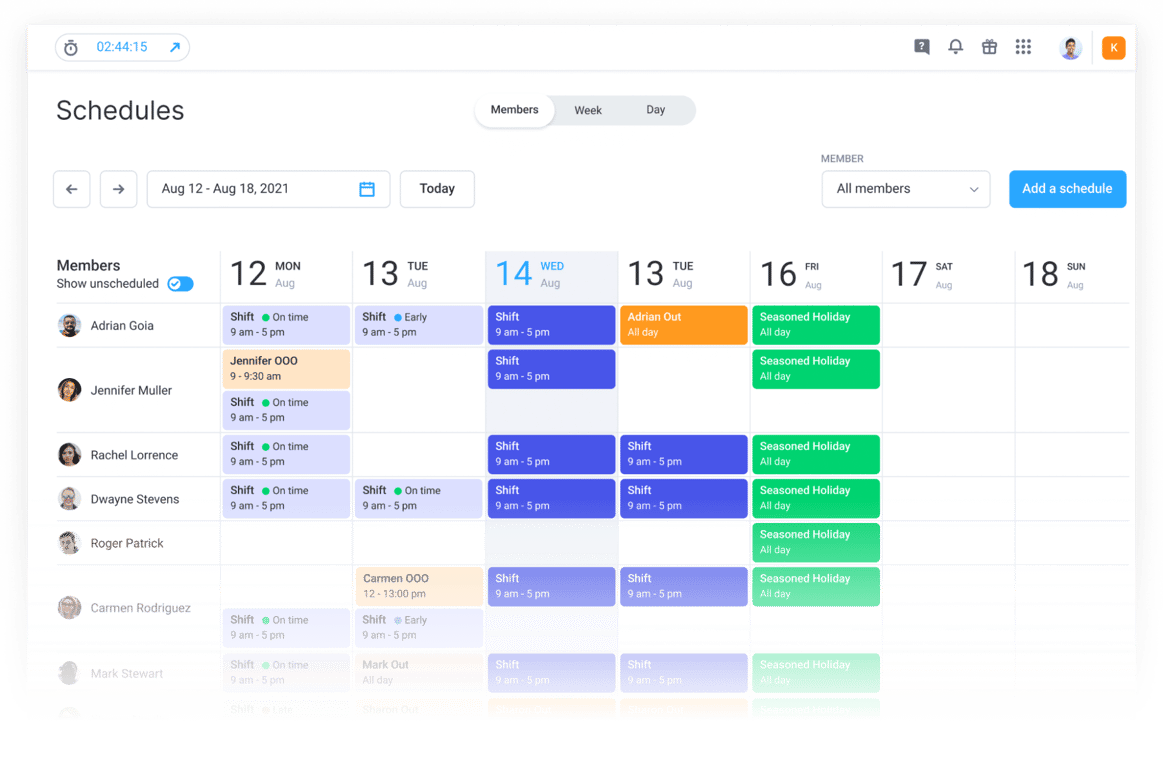The width and height of the screenshot is (1163, 768).
Task: Go to previous week with left arrow
Action: 71,189
